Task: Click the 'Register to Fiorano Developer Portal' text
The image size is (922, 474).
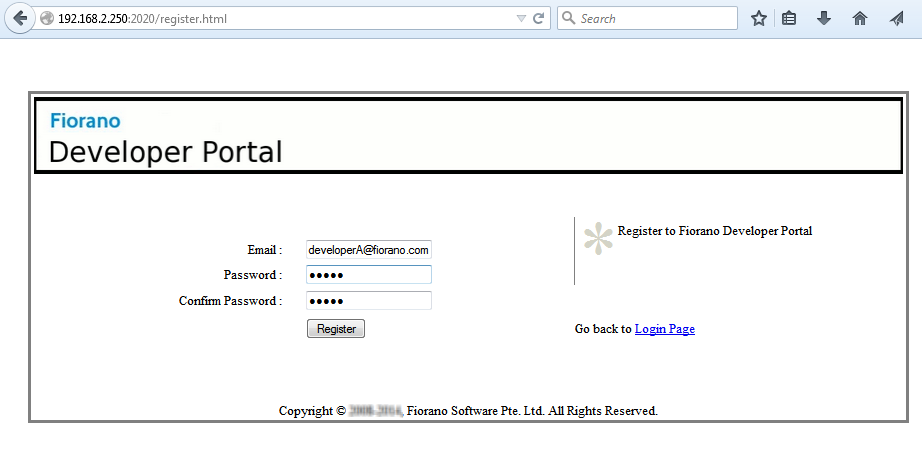Action: [x=714, y=231]
